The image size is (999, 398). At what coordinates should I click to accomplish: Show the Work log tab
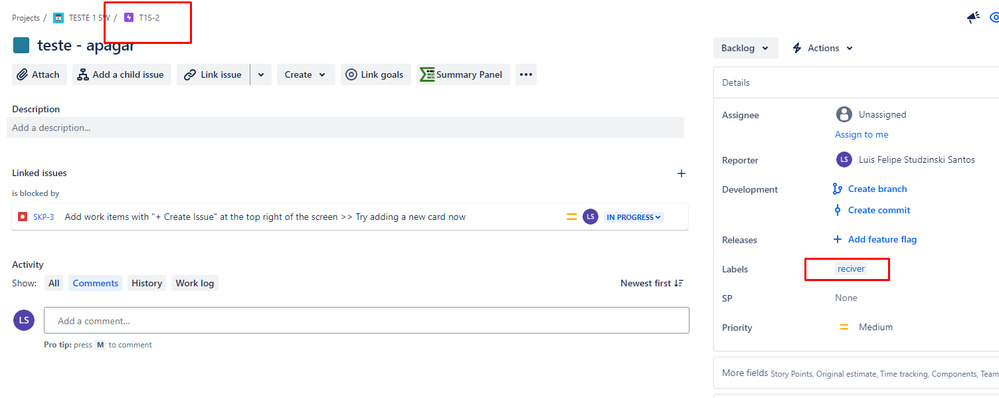195,283
